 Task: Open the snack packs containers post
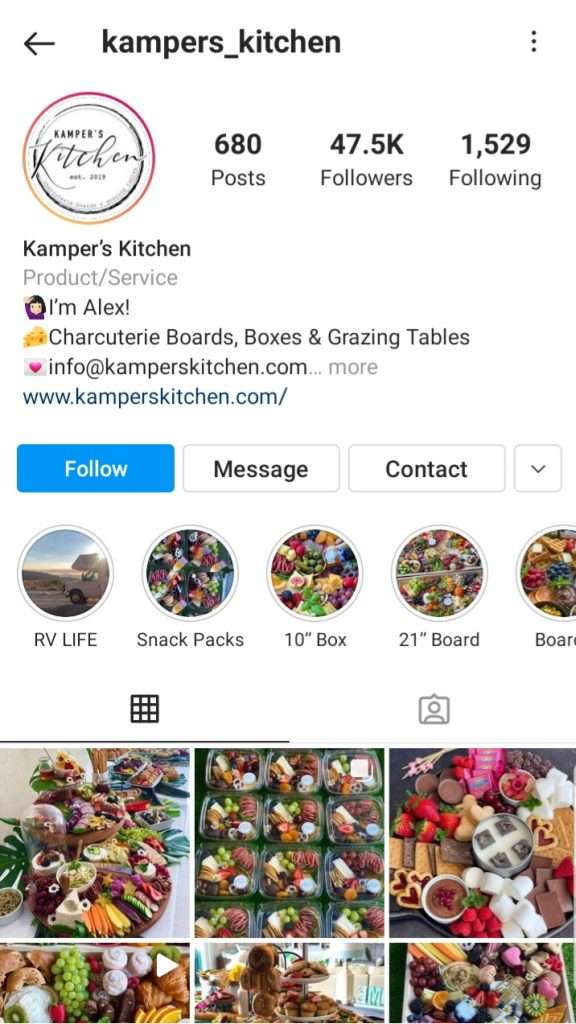(x=289, y=842)
